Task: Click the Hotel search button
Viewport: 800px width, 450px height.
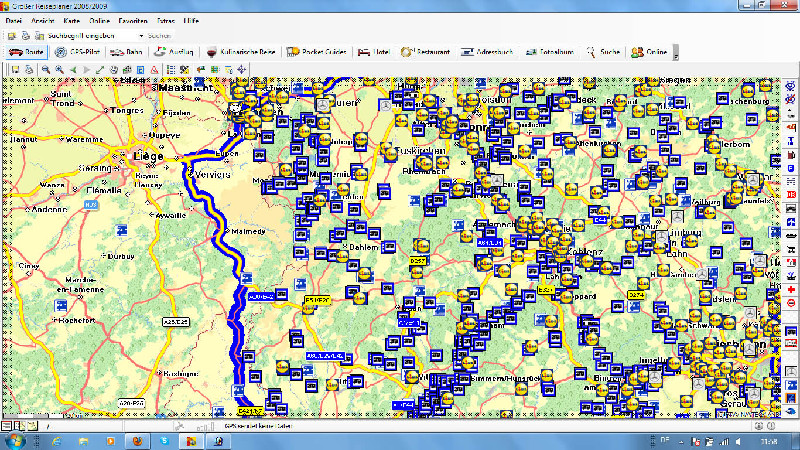Action: tap(372, 52)
